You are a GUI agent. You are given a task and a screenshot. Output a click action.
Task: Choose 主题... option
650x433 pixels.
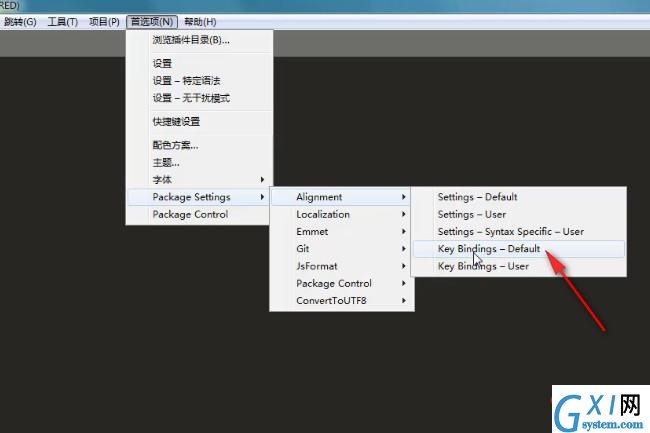(199, 162)
